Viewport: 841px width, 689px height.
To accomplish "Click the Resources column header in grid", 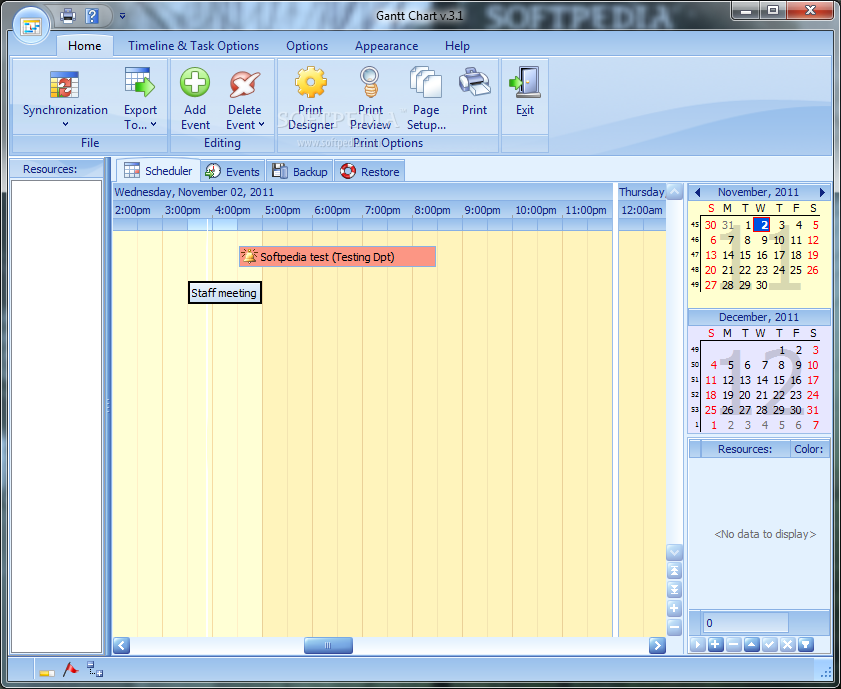I will pos(745,449).
